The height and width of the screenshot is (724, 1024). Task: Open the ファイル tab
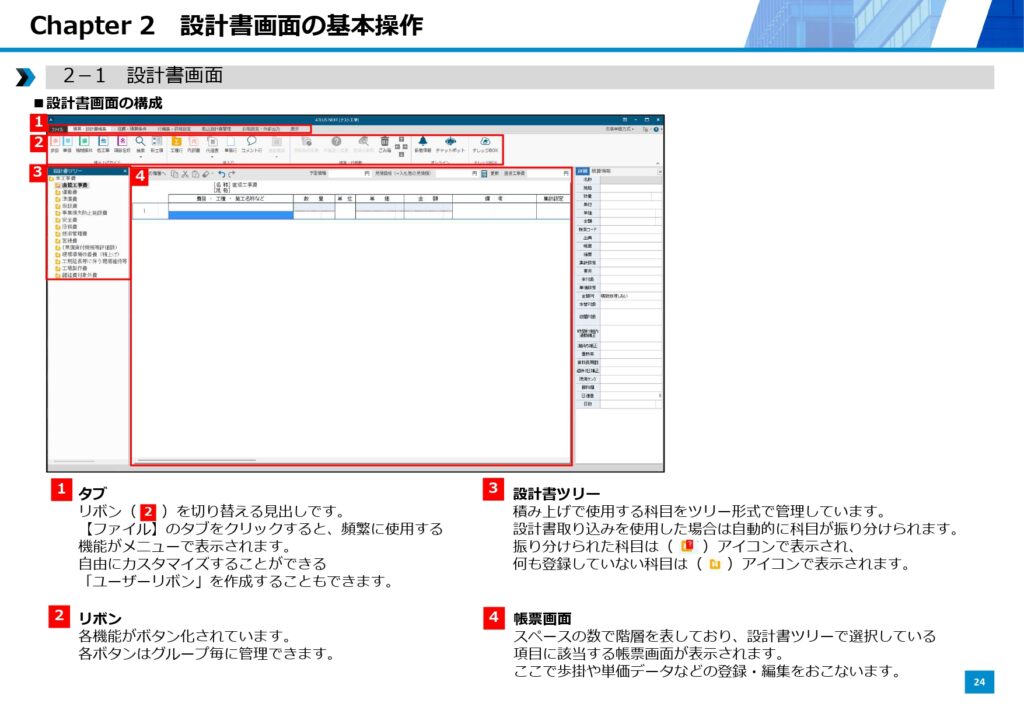click(x=58, y=129)
